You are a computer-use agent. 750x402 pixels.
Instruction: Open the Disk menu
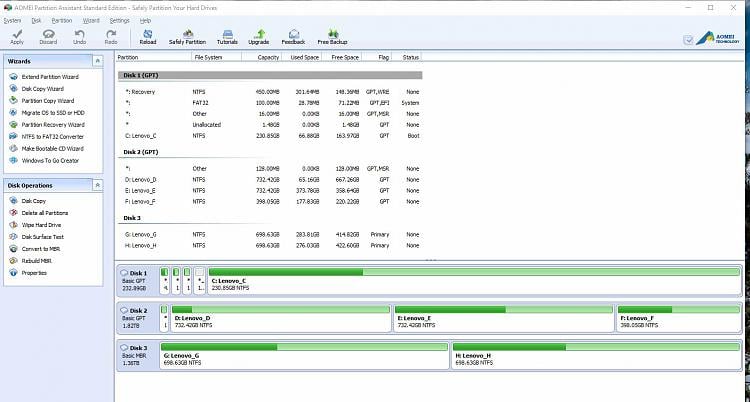(36, 21)
